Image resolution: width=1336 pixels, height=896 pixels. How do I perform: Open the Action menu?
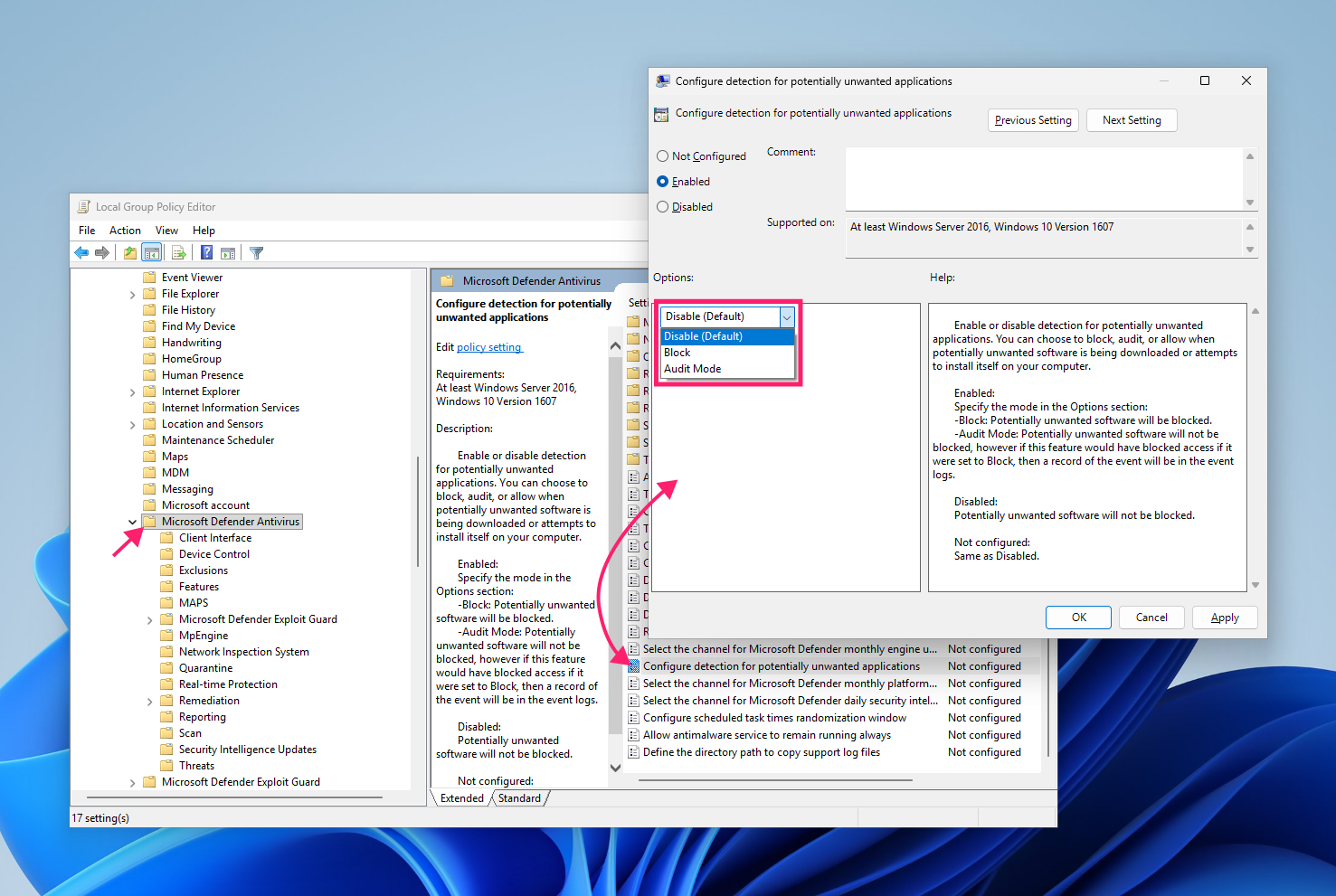125,231
